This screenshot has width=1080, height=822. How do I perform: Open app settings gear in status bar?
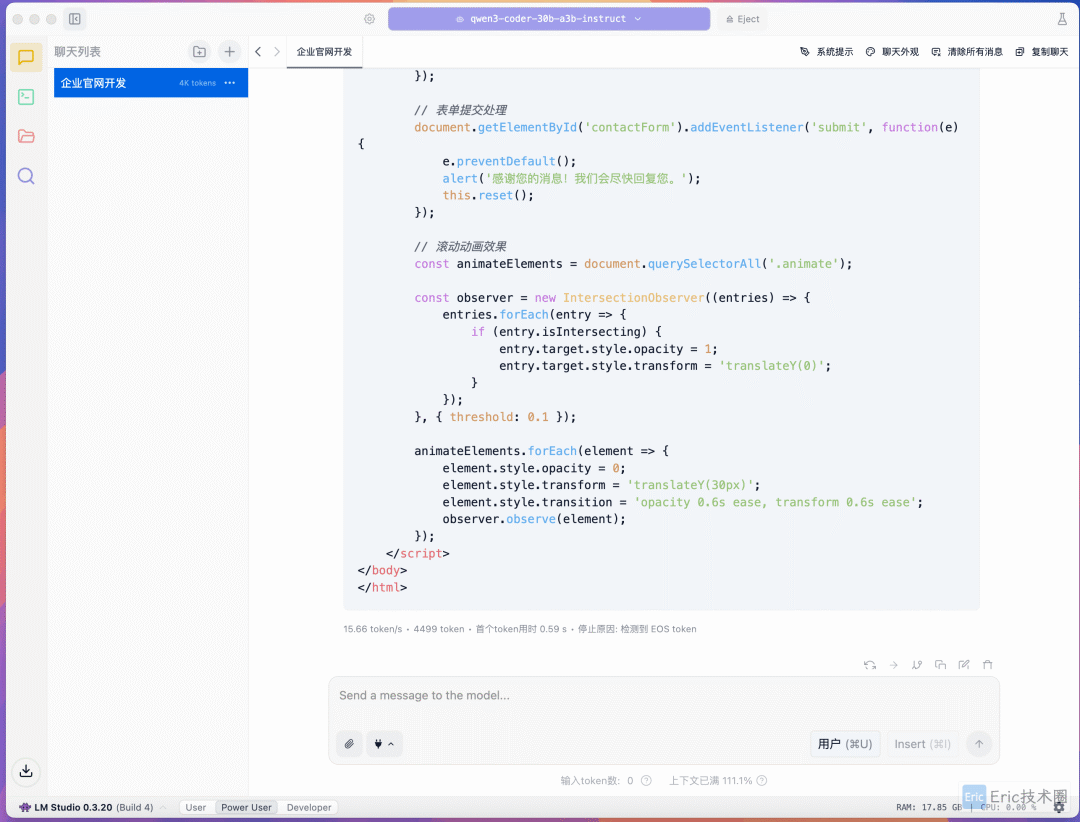[x=1059, y=808]
